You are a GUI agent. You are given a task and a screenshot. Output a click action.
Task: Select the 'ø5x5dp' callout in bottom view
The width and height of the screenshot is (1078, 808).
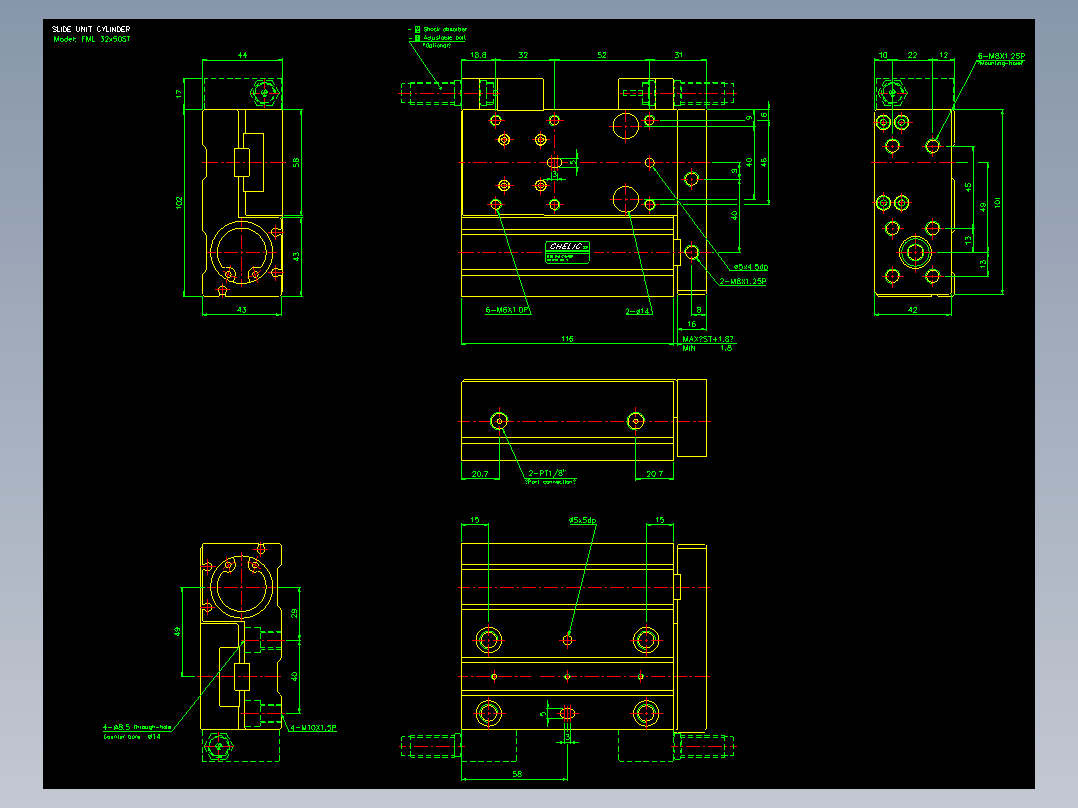tap(582, 521)
